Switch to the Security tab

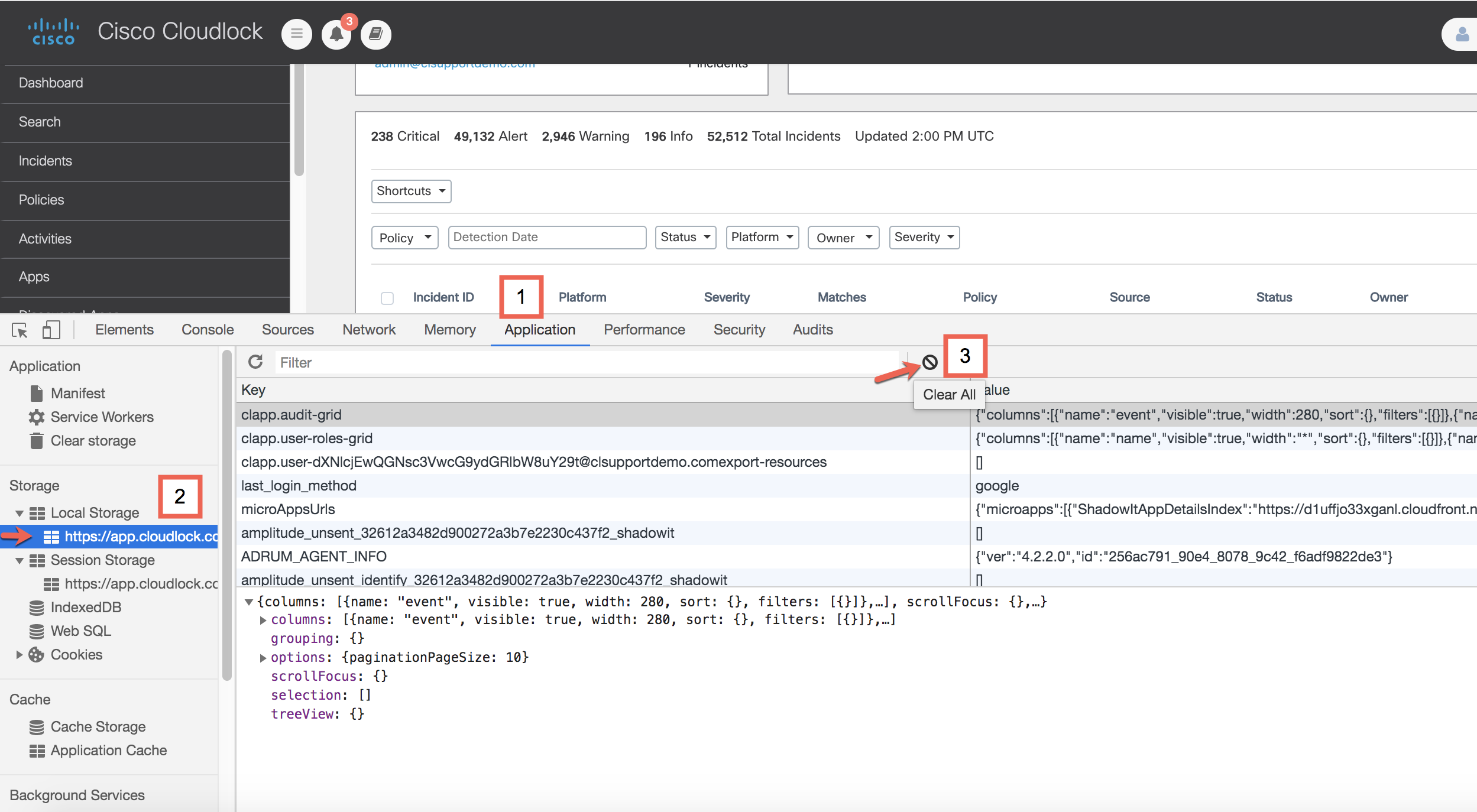pos(739,330)
